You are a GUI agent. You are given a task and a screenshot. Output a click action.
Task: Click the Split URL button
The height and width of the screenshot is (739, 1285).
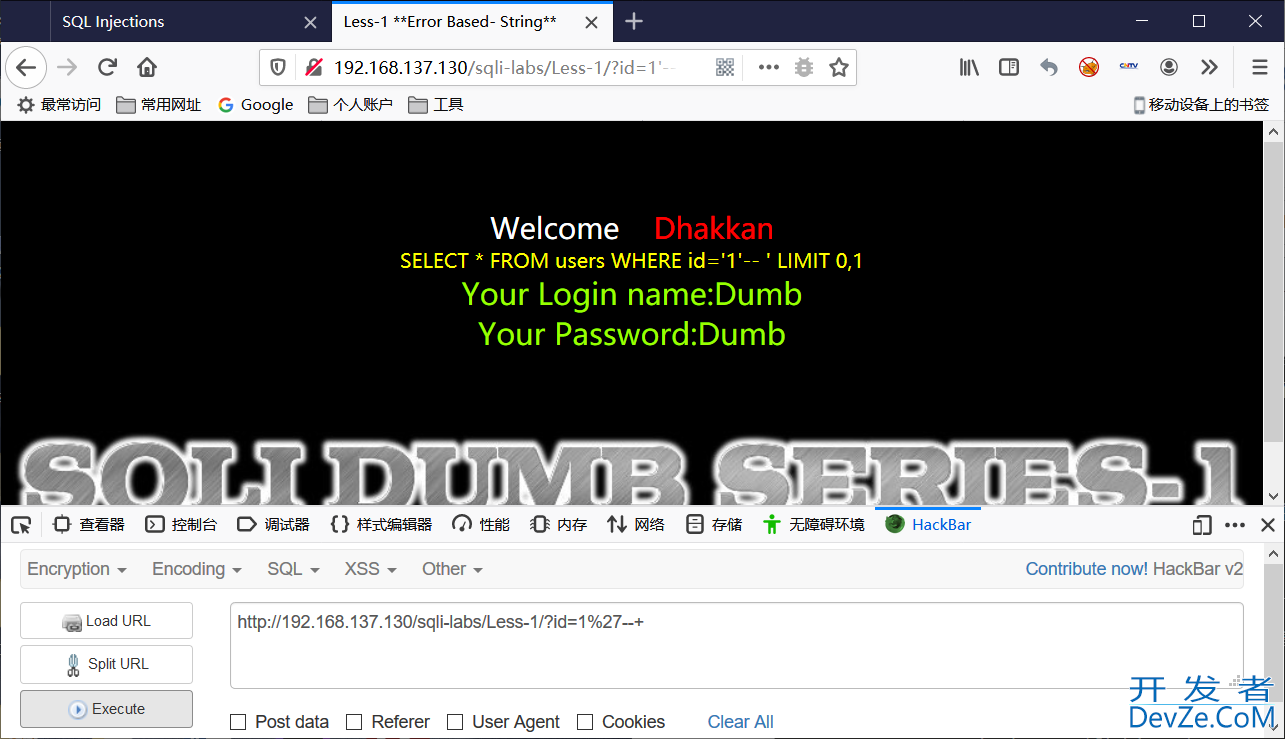(106, 664)
